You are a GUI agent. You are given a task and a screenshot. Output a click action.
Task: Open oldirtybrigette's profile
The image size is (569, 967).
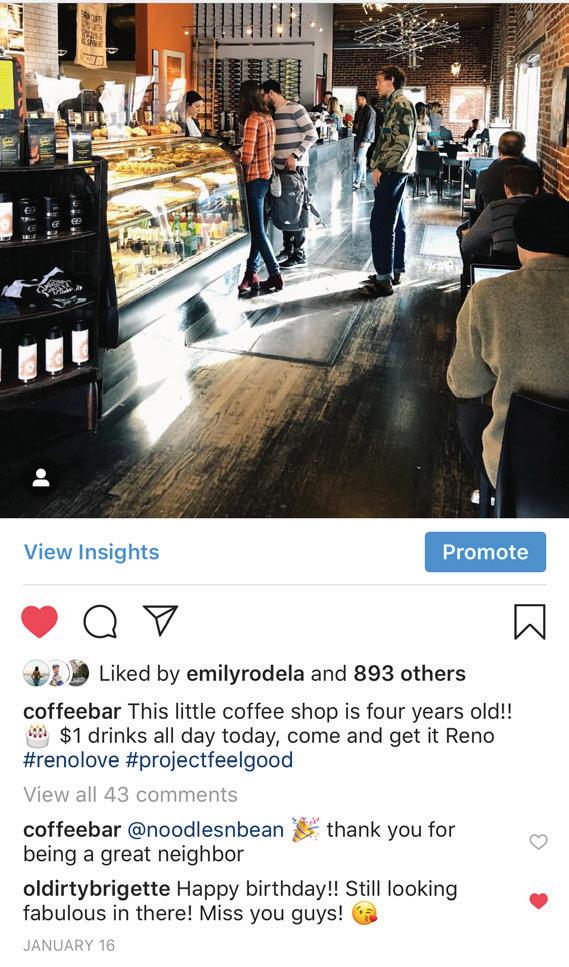tap(97, 889)
